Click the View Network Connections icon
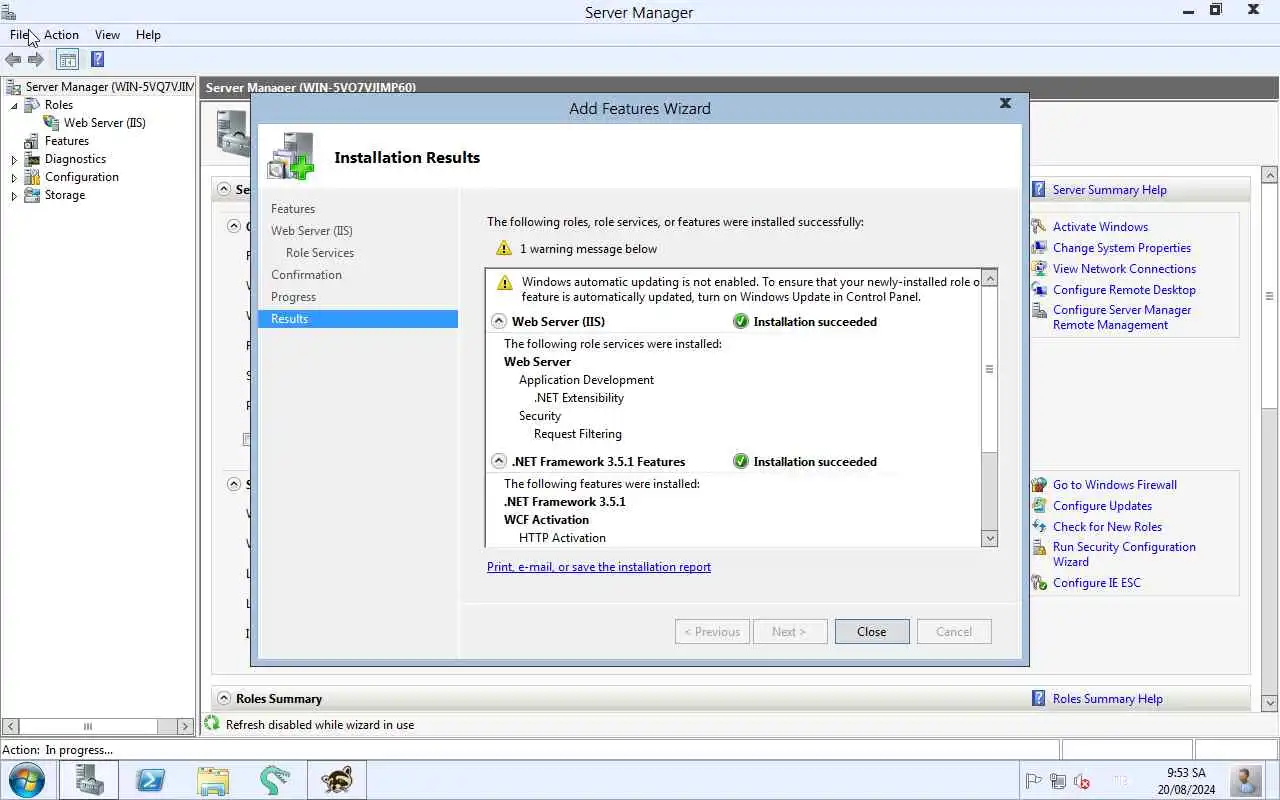 pyautogui.click(x=1039, y=269)
